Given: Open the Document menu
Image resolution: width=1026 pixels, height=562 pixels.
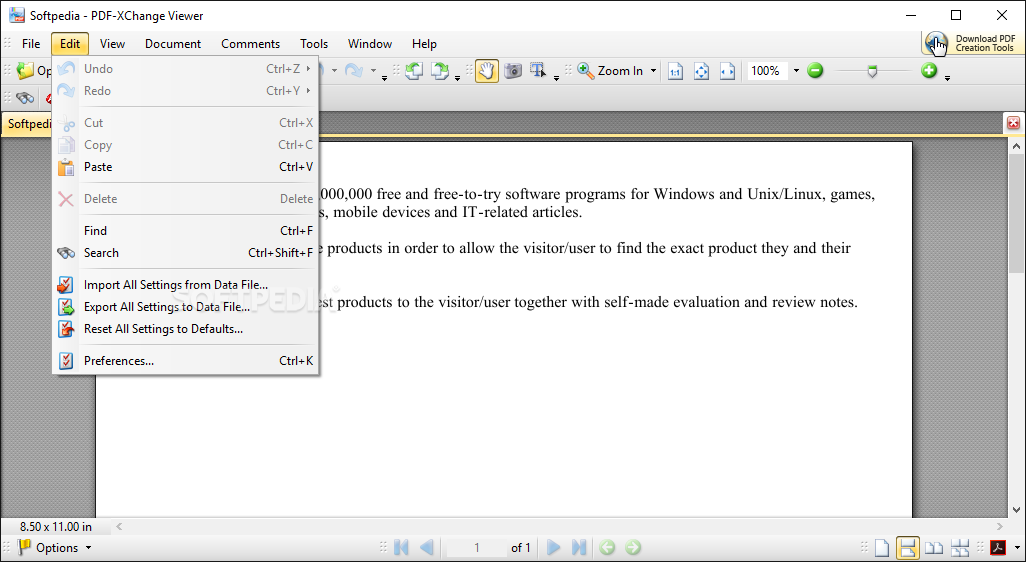Looking at the screenshot, I should coord(173,44).
